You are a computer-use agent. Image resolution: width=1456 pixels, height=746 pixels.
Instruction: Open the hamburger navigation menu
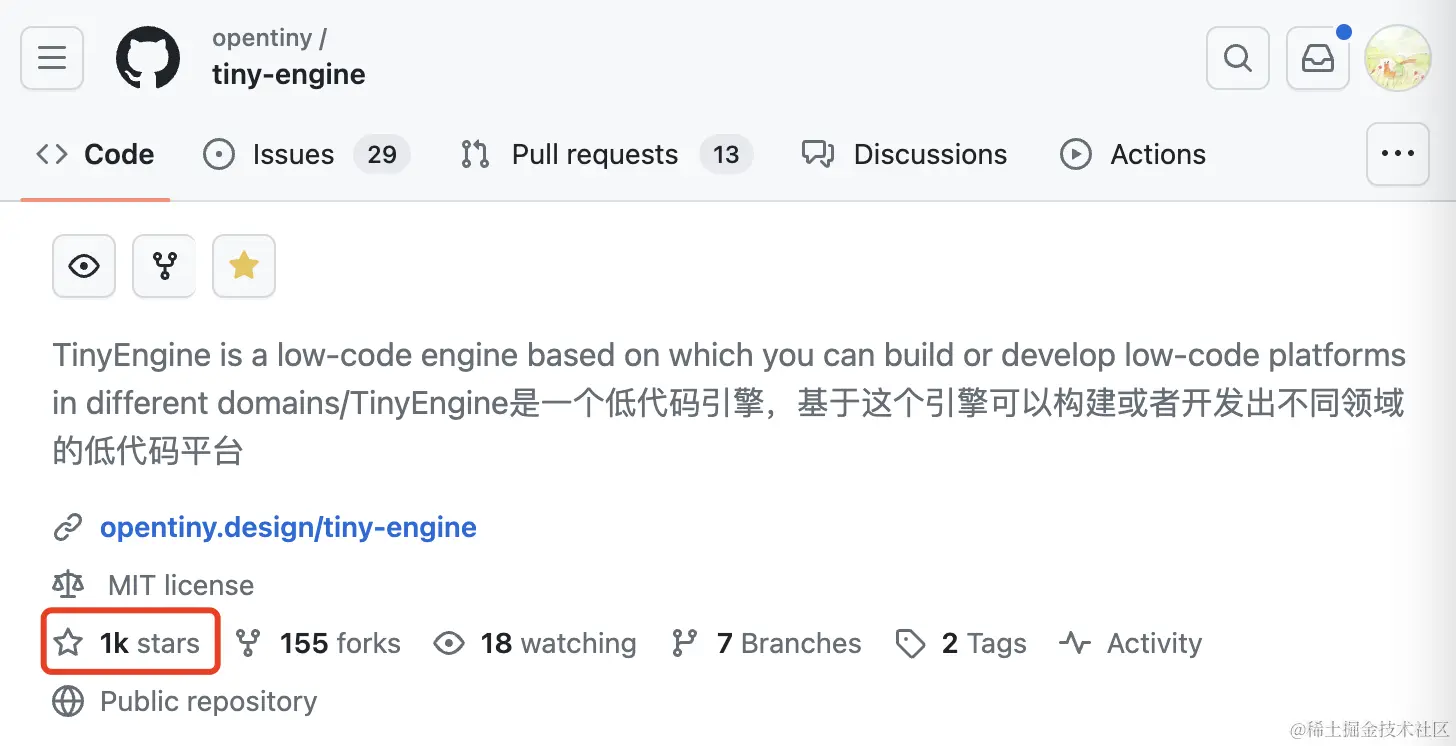(52, 58)
